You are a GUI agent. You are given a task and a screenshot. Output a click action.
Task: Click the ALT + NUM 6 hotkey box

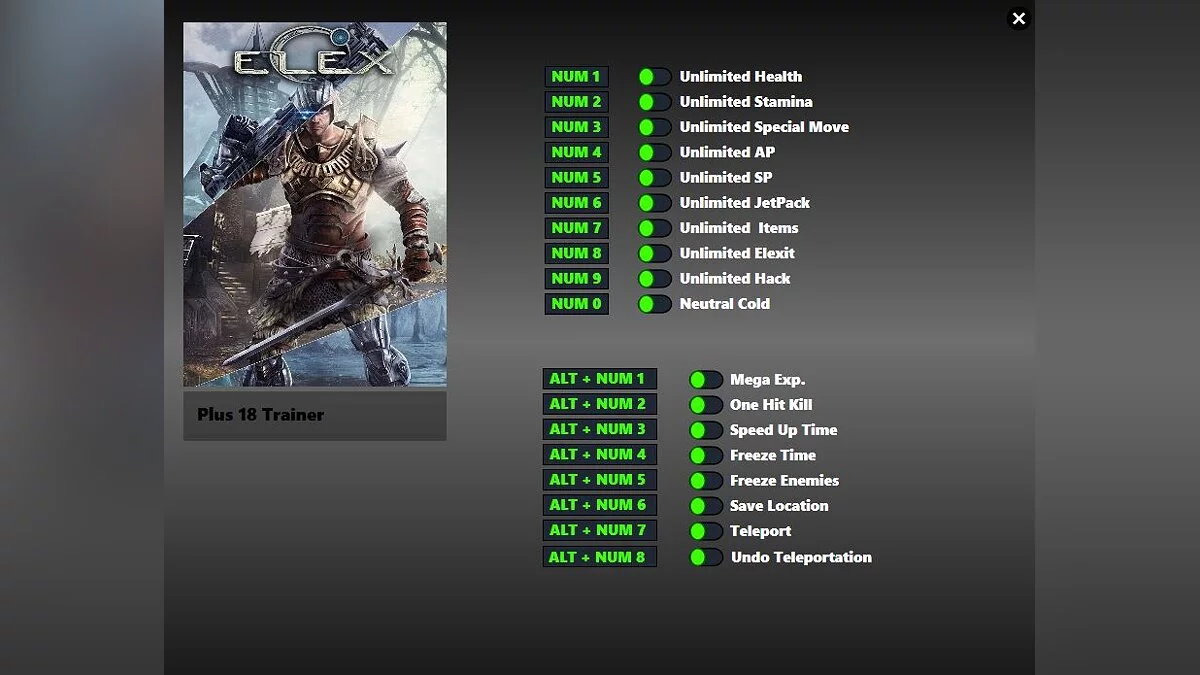coord(599,505)
